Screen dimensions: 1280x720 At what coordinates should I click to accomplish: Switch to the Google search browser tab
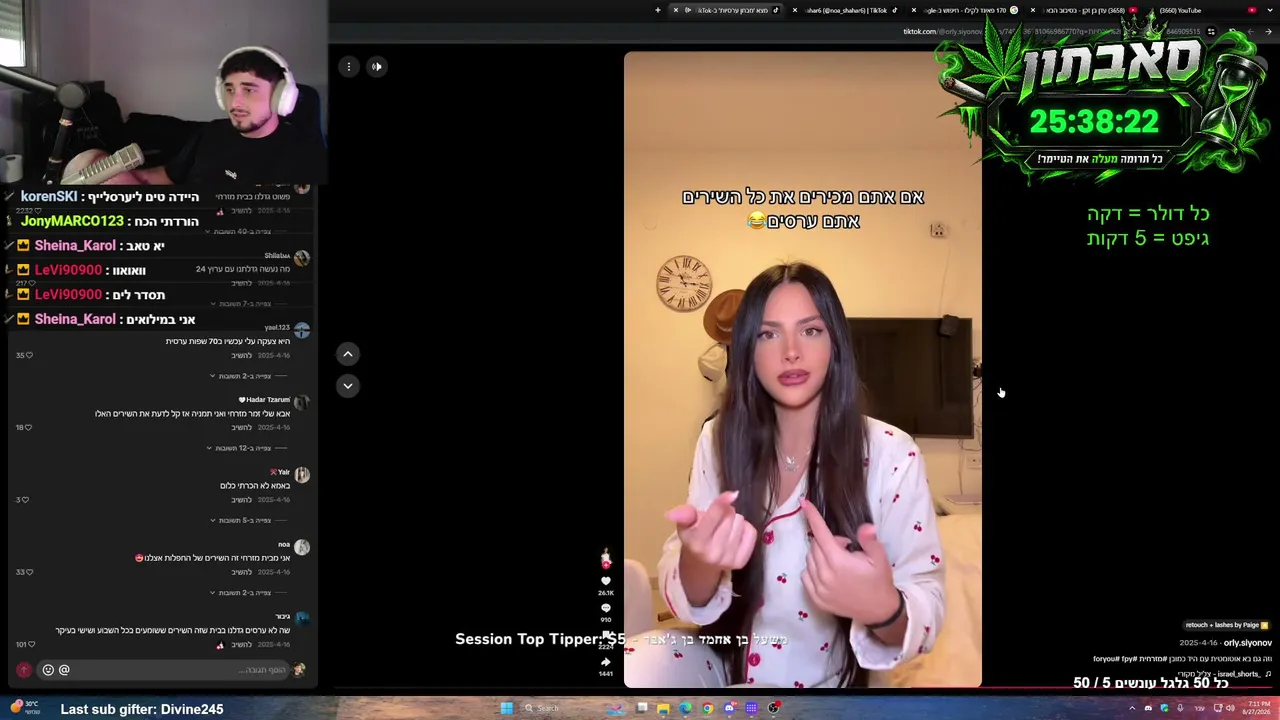[x=965, y=10]
